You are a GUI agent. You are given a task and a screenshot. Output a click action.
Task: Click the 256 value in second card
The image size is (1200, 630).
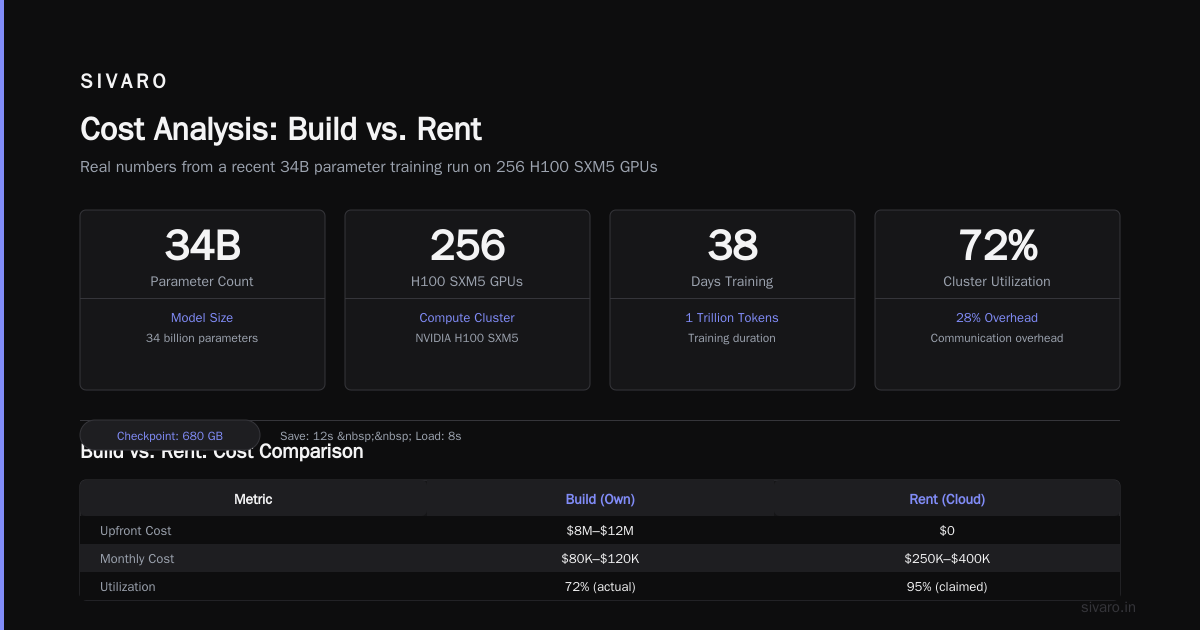coord(467,245)
